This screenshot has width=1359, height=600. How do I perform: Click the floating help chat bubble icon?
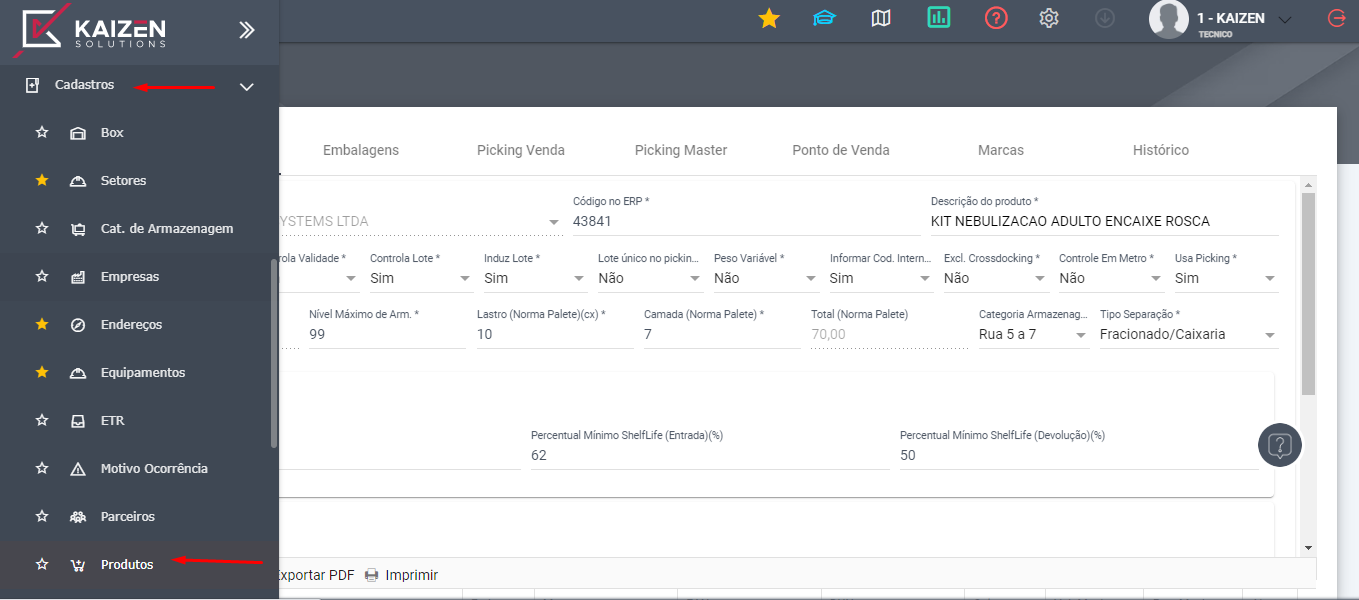point(1280,445)
